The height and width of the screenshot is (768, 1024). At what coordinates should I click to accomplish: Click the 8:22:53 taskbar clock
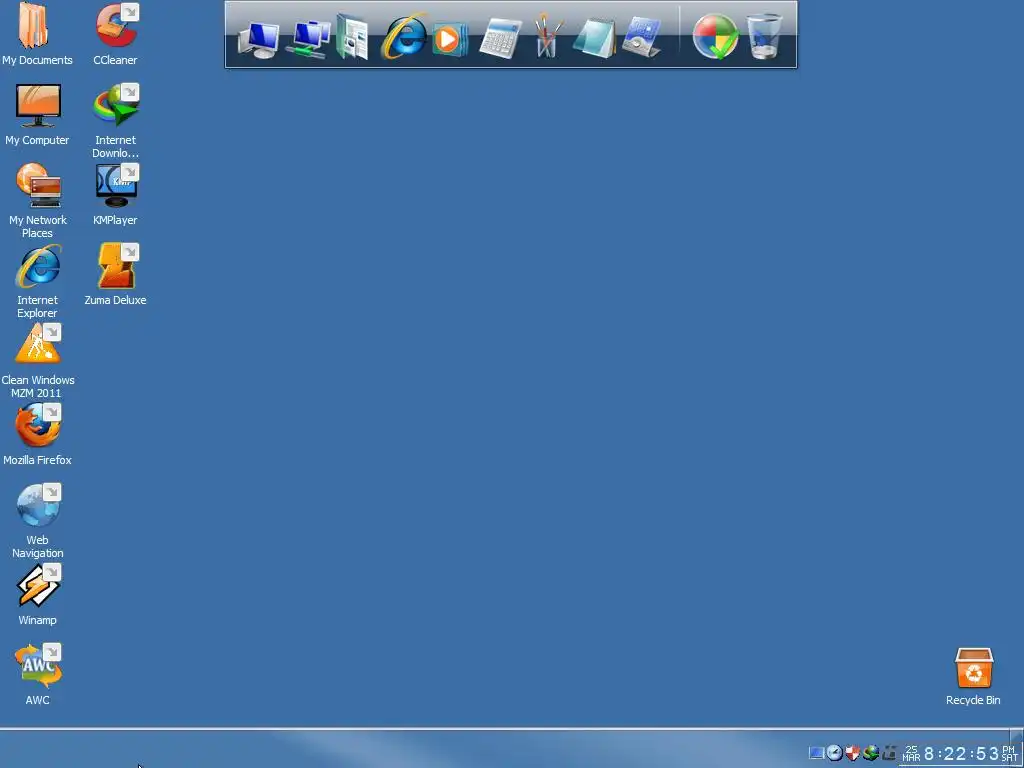[961, 754]
